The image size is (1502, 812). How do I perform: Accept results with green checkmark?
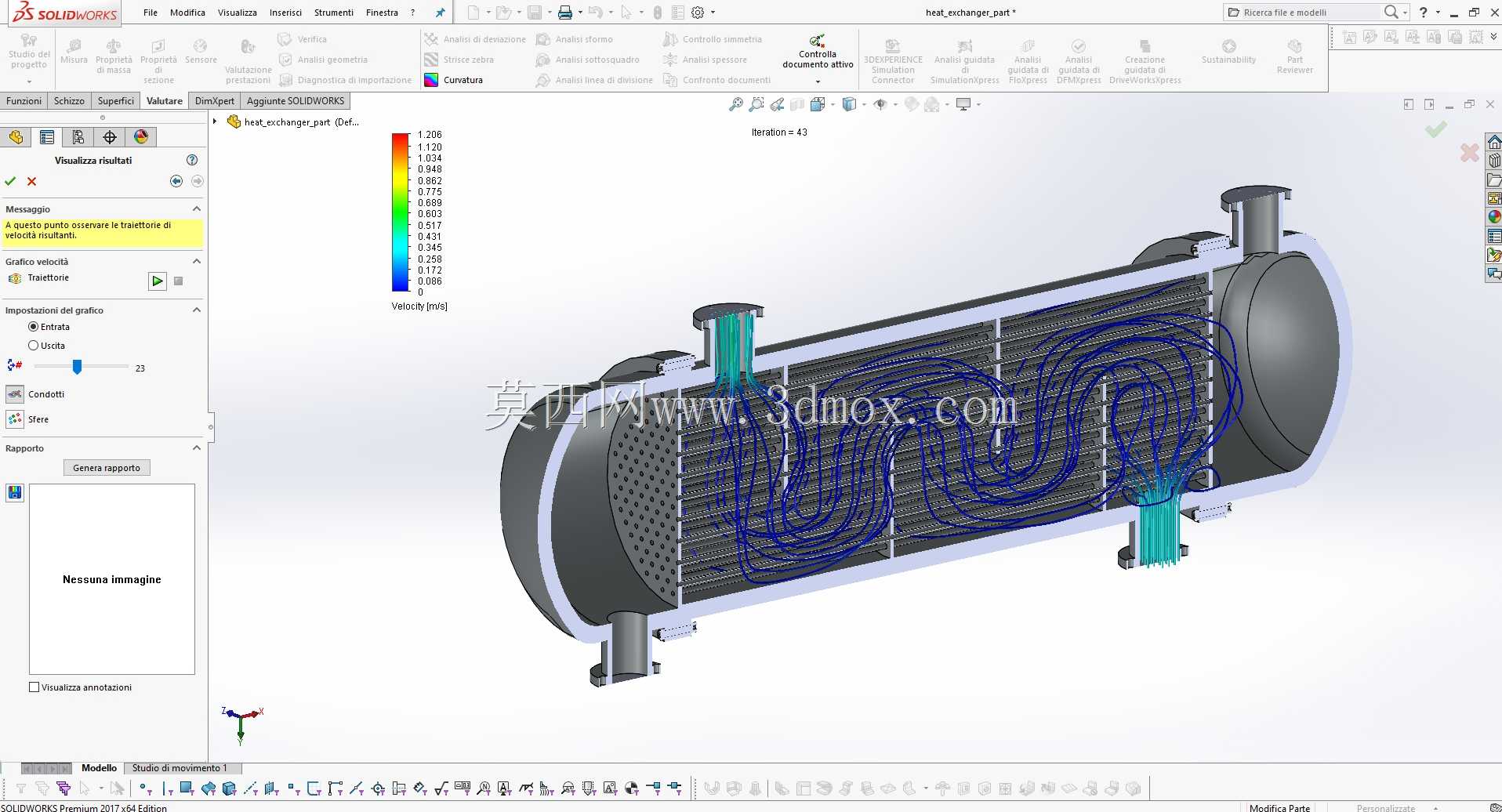coord(10,181)
